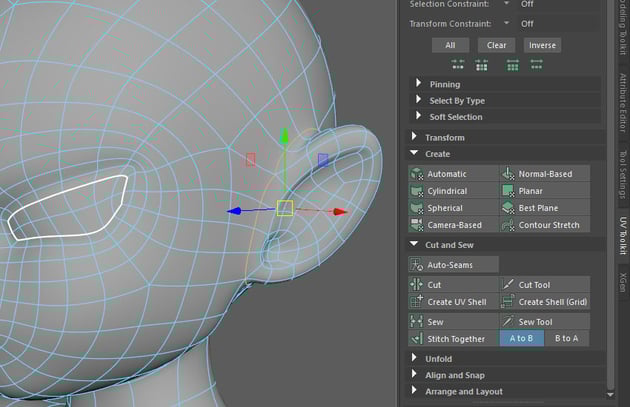Enable A to B stitch direction
The height and width of the screenshot is (407, 630).
click(x=521, y=339)
